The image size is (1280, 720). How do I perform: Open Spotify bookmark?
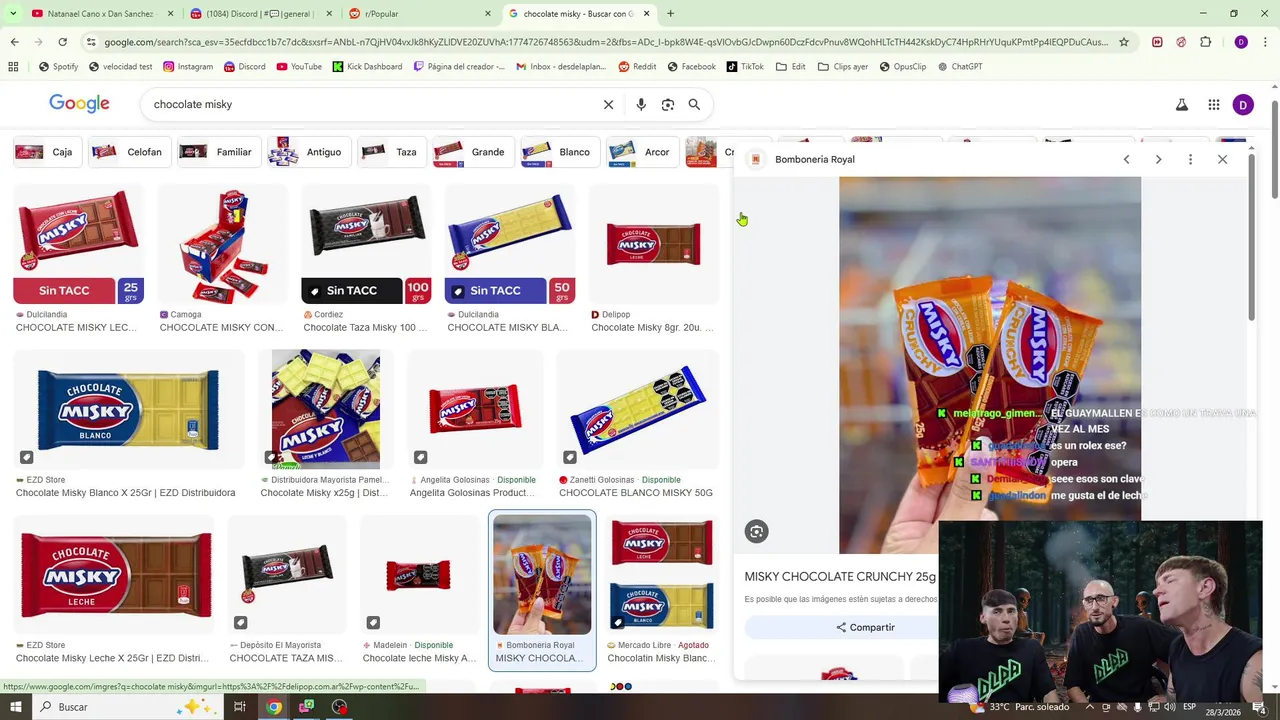[58, 67]
